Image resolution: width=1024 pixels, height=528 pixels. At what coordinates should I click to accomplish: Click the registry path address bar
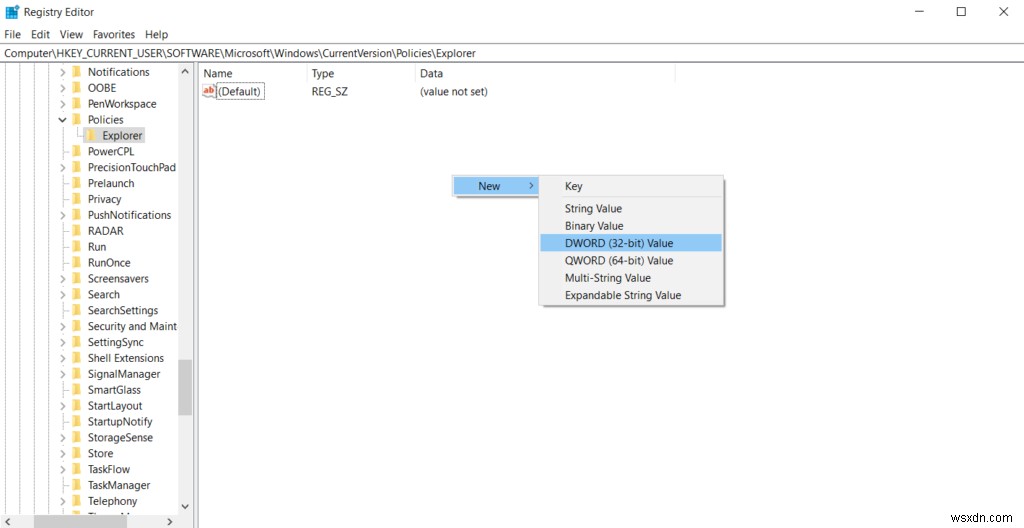pyautogui.click(x=512, y=53)
